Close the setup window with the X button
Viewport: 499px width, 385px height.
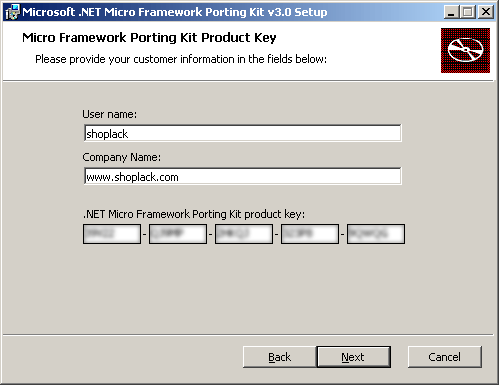[x=486, y=12]
